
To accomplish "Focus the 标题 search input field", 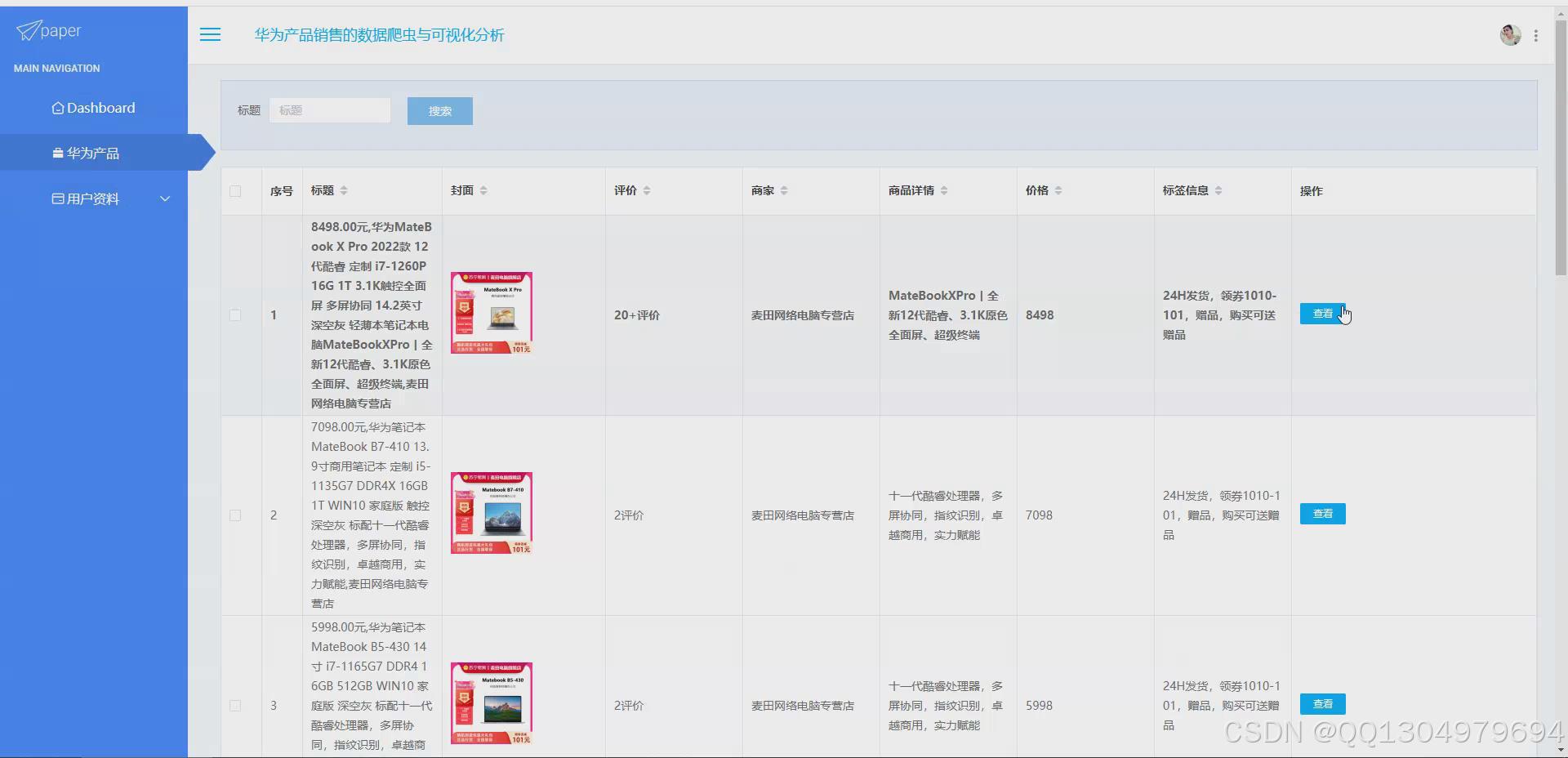I will (x=330, y=110).
